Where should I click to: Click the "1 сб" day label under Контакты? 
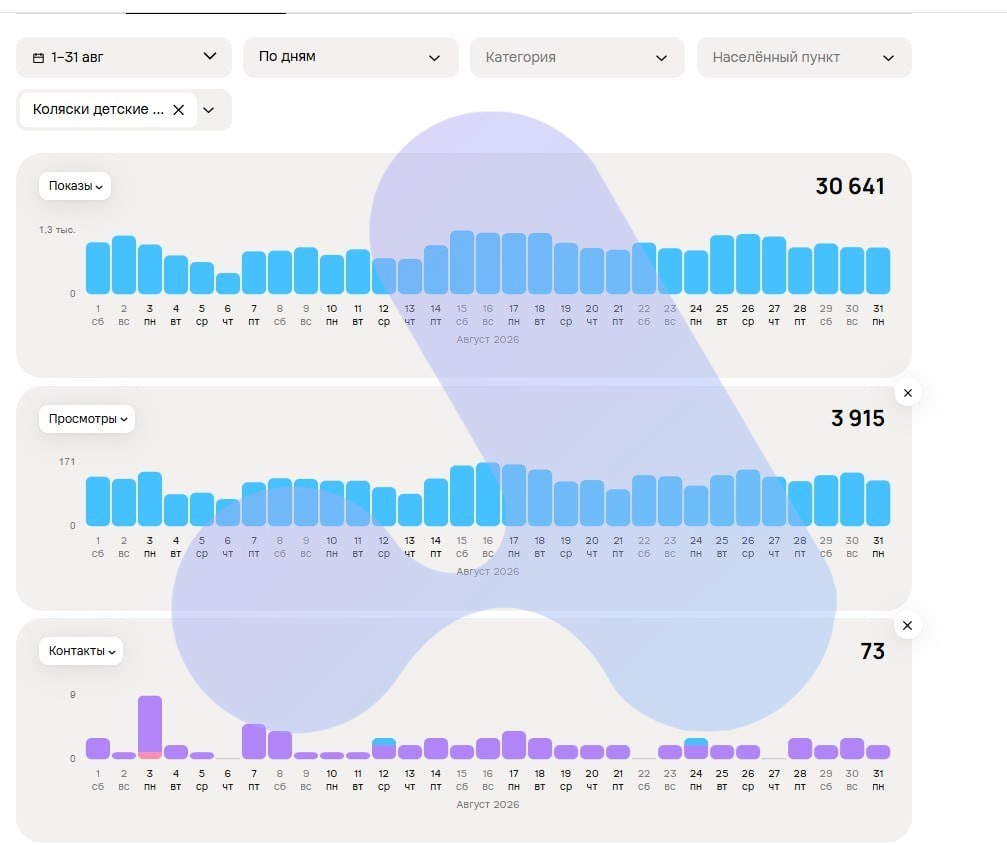(98, 780)
